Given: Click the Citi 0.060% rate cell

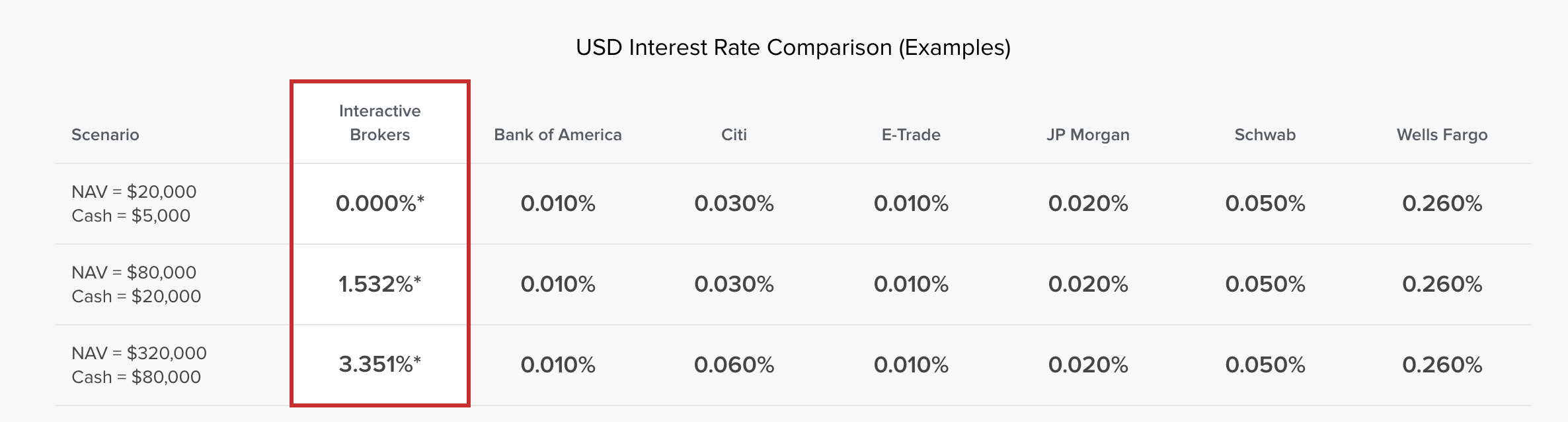Looking at the screenshot, I should pos(734,365).
